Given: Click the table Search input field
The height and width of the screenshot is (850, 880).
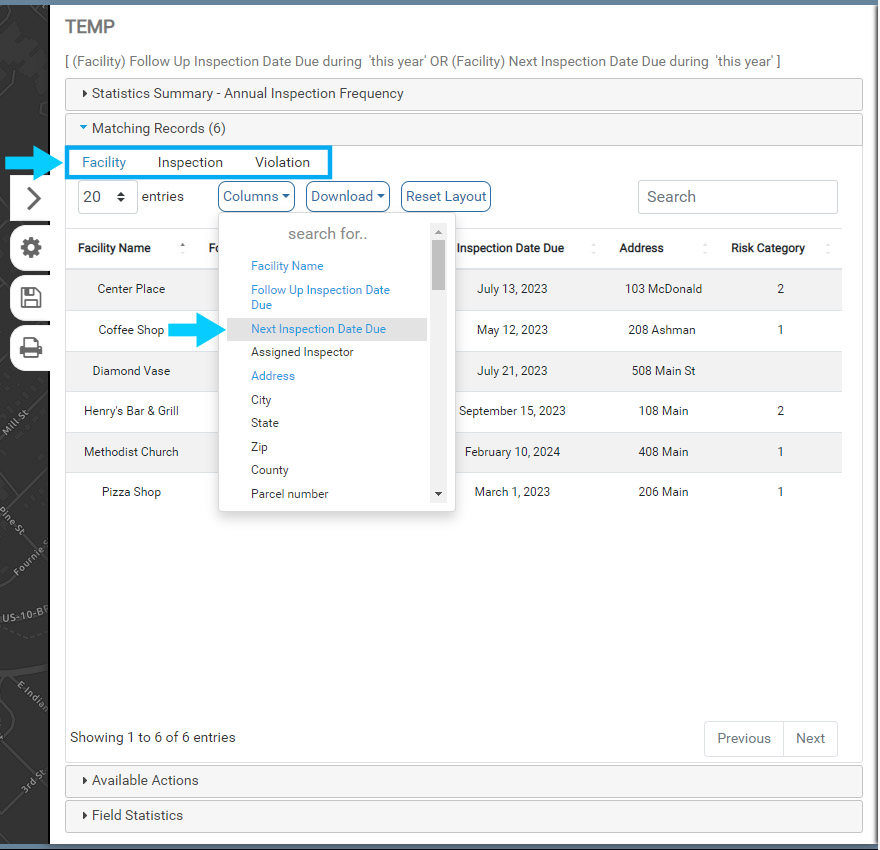Looking at the screenshot, I should 737,197.
